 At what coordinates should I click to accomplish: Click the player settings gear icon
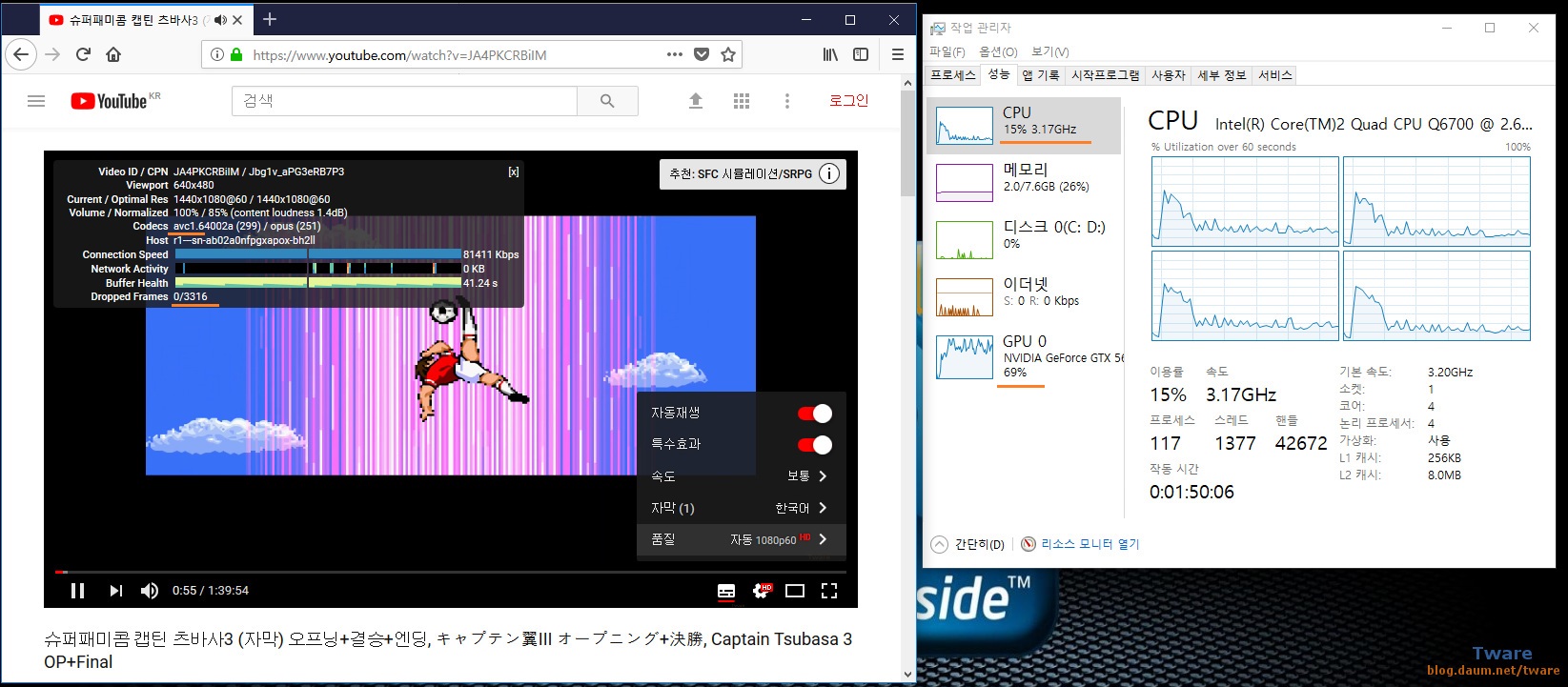pyautogui.click(x=762, y=591)
